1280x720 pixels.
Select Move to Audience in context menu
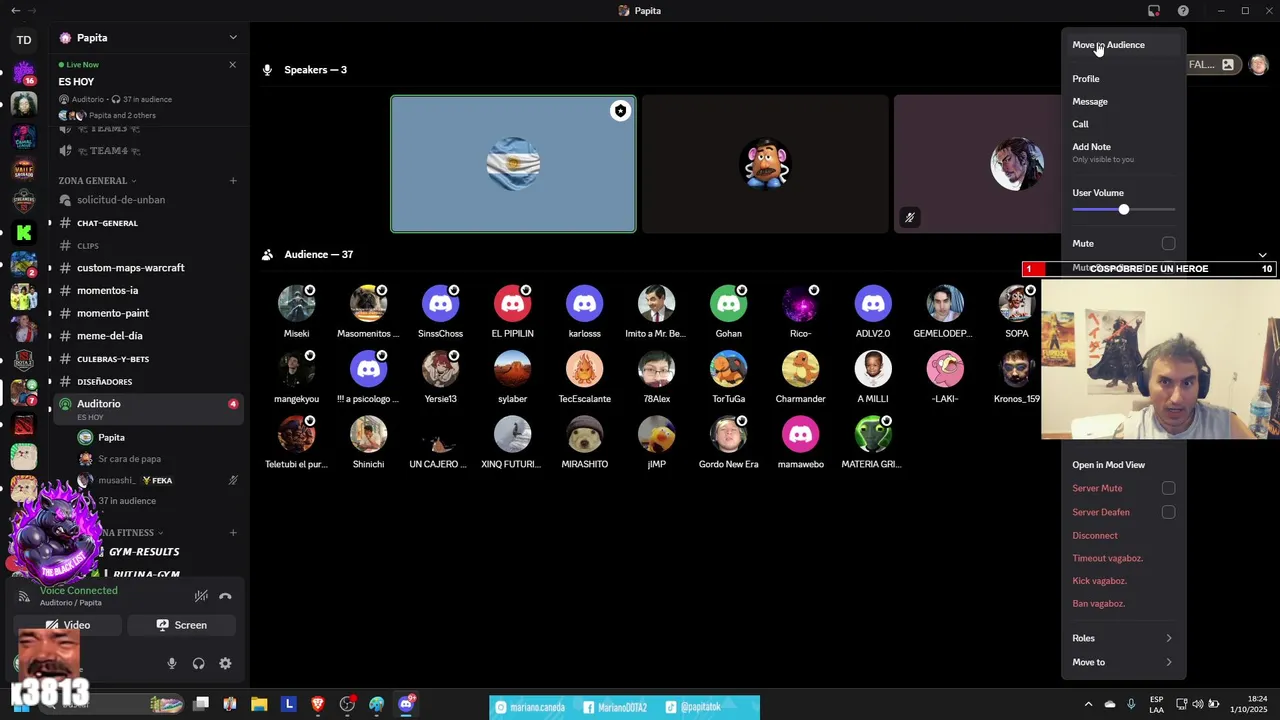[1123, 45]
